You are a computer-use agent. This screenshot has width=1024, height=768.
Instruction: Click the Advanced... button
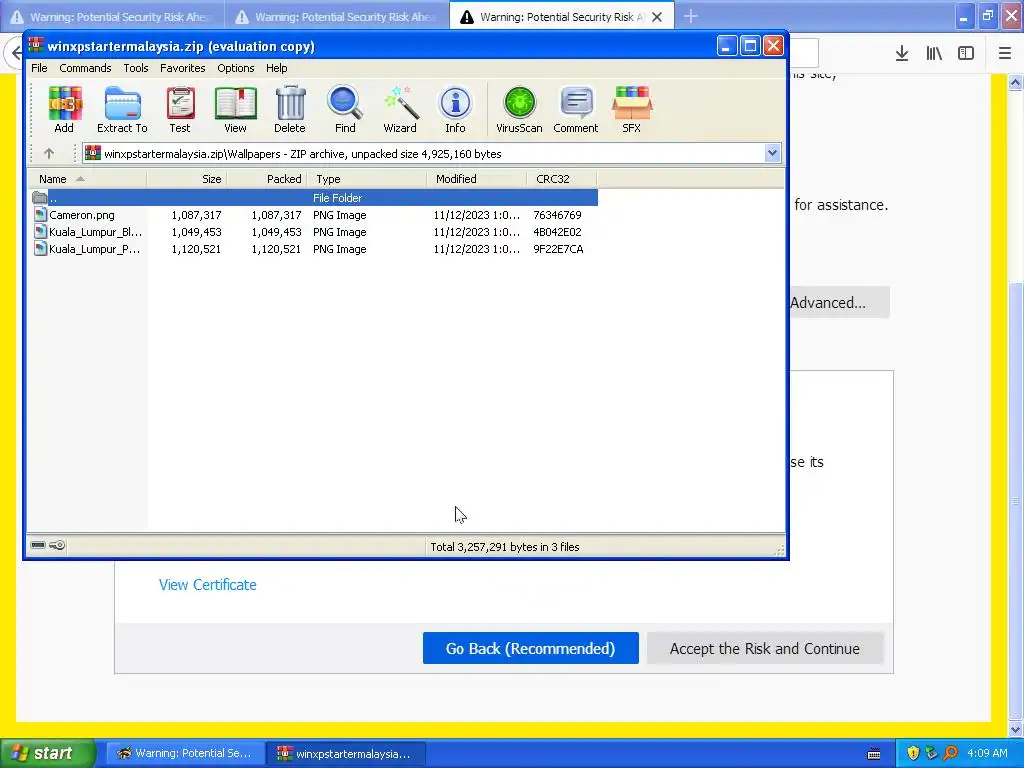tap(839, 302)
